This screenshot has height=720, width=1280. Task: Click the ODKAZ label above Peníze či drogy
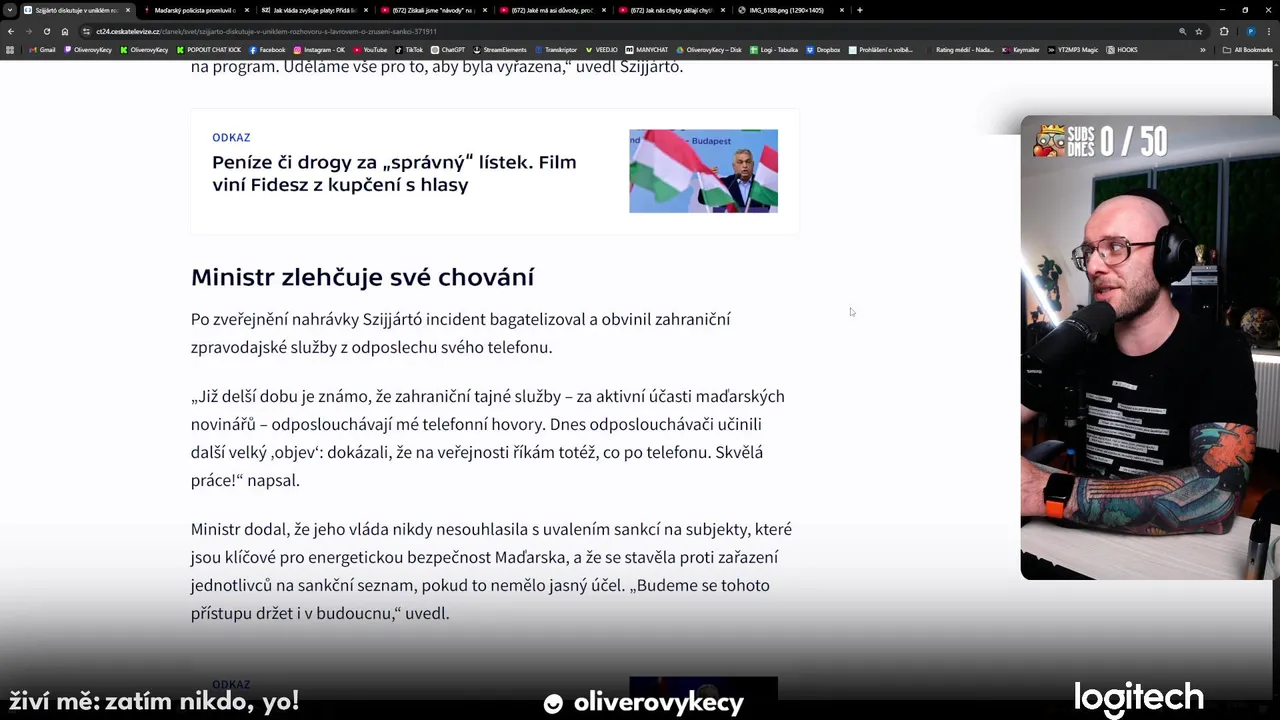point(231,137)
